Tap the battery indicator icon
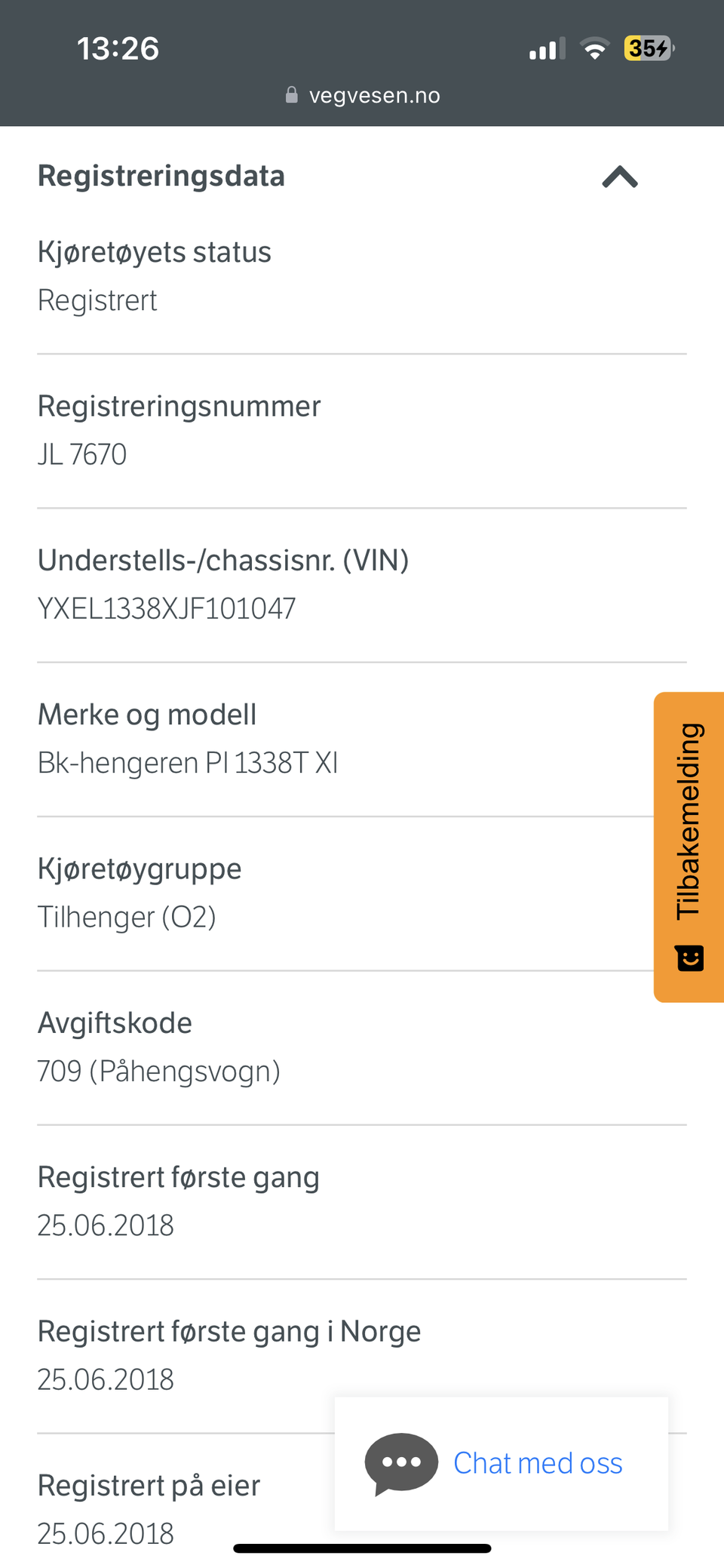Image resolution: width=724 pixels, height=1568 pixels. point(649,49)
